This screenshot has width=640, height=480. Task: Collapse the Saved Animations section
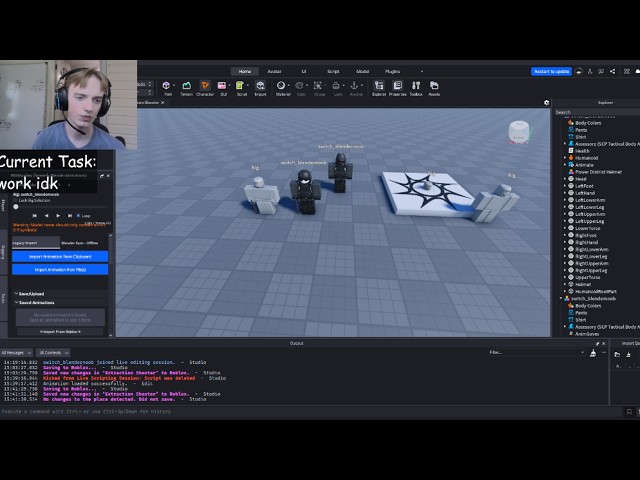[x=16, y=302]
